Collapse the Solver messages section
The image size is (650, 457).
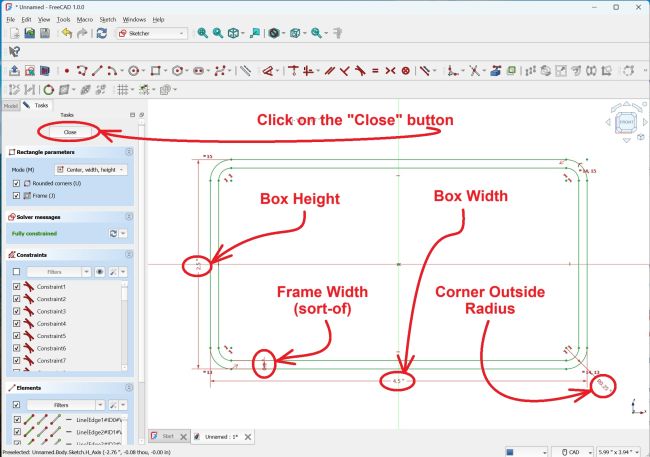(x=129, y=217)
